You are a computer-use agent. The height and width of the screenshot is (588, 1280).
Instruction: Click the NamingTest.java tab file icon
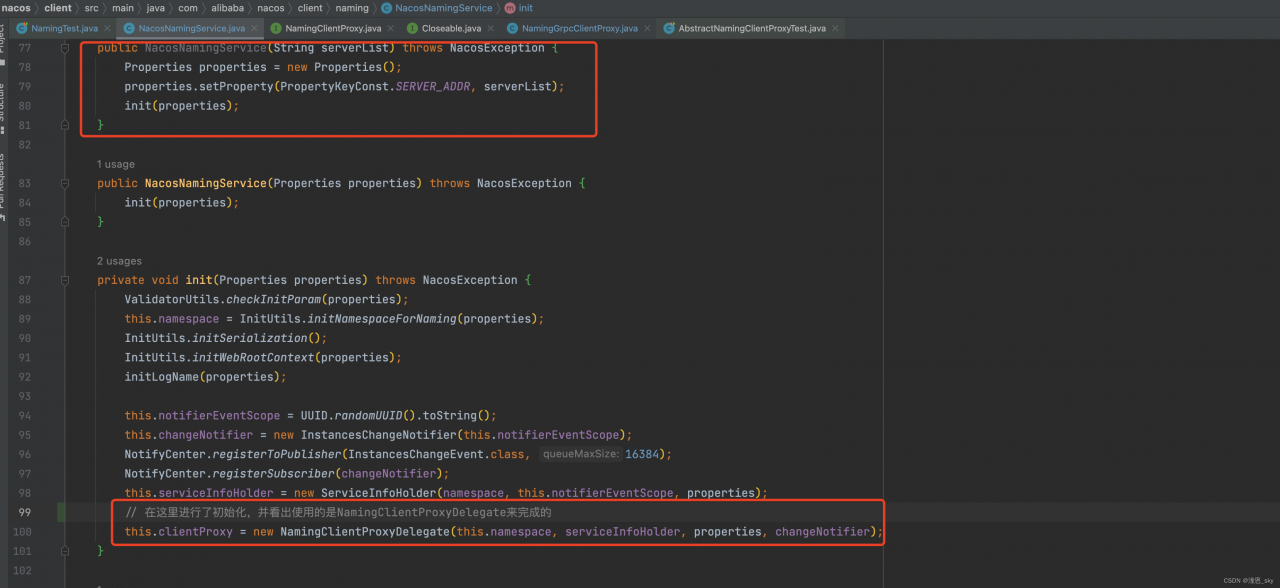click(22, 28)
